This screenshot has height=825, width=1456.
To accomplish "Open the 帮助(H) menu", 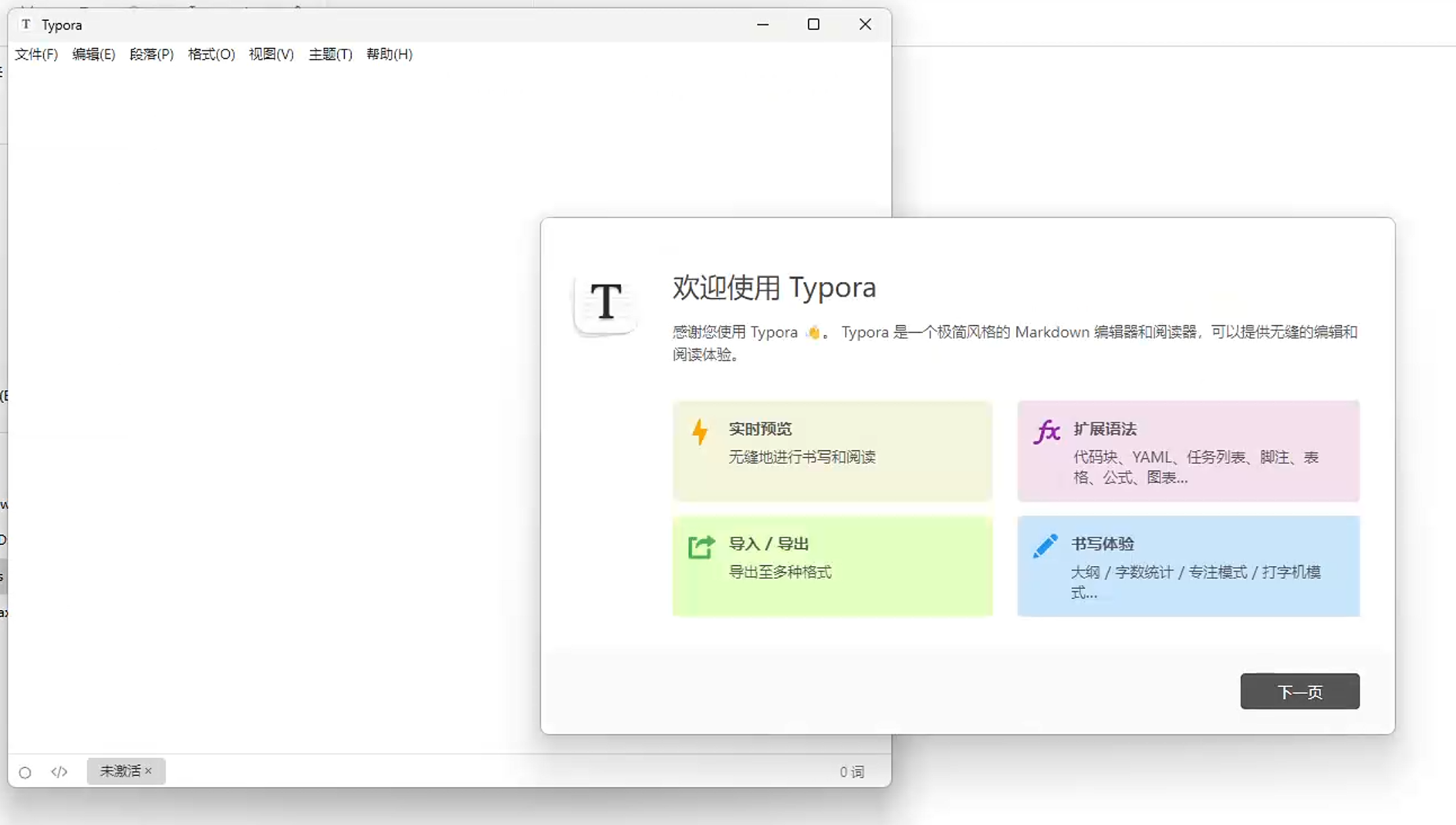I will click(x=389, y=55).
